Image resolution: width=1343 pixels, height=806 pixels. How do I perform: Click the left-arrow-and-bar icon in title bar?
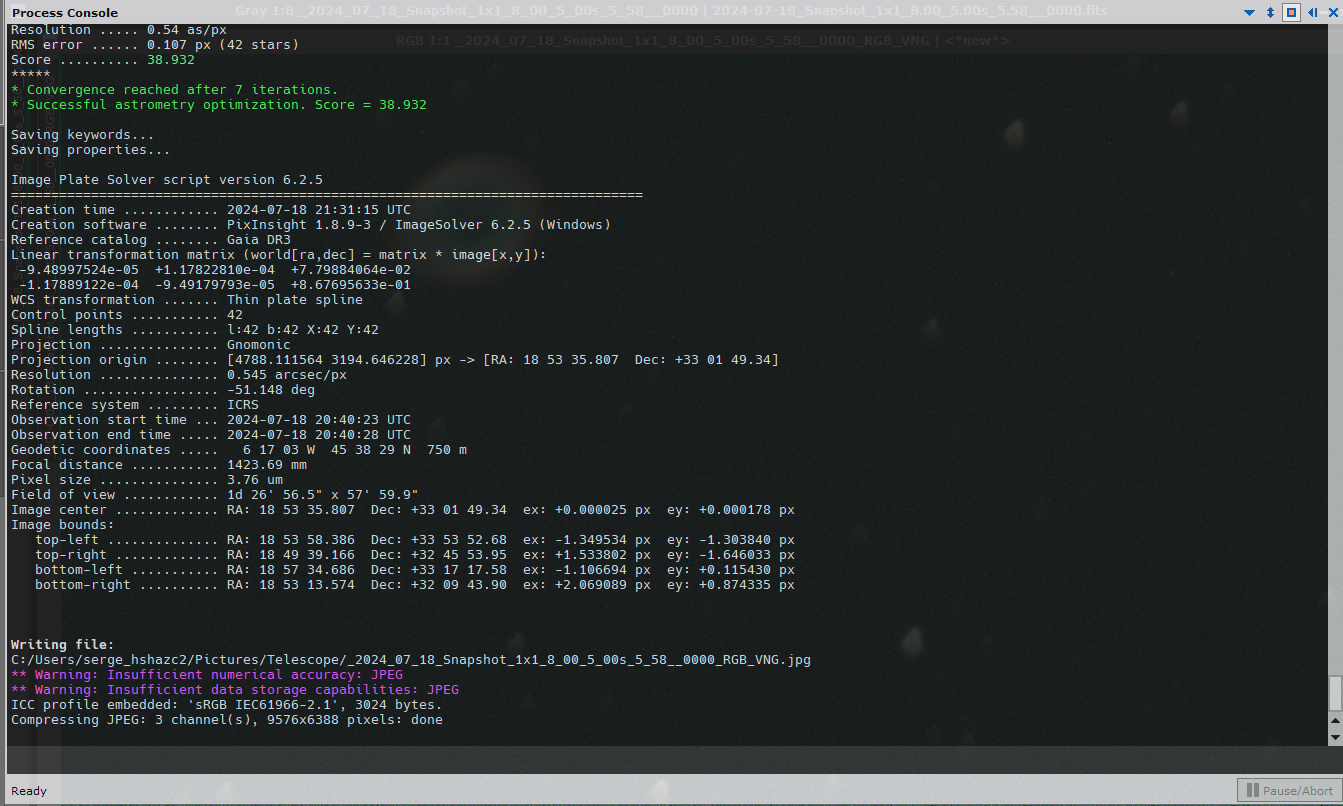click(1312, 13)
